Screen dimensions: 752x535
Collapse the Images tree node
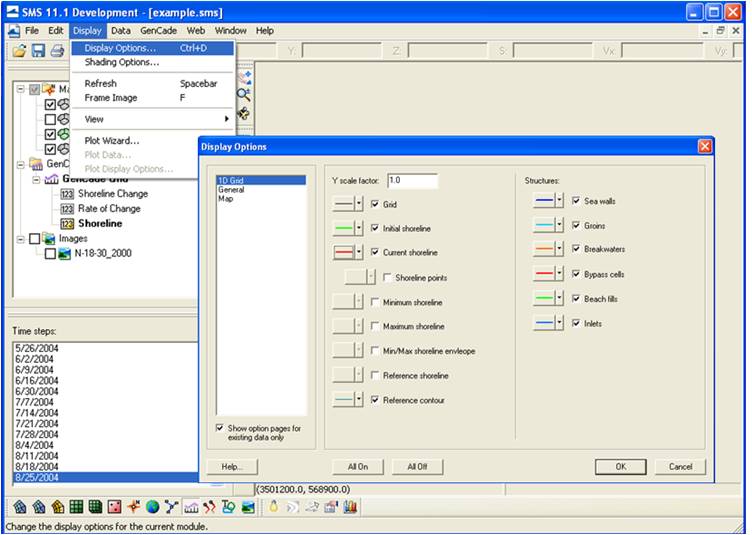click(x=20, y=238)
